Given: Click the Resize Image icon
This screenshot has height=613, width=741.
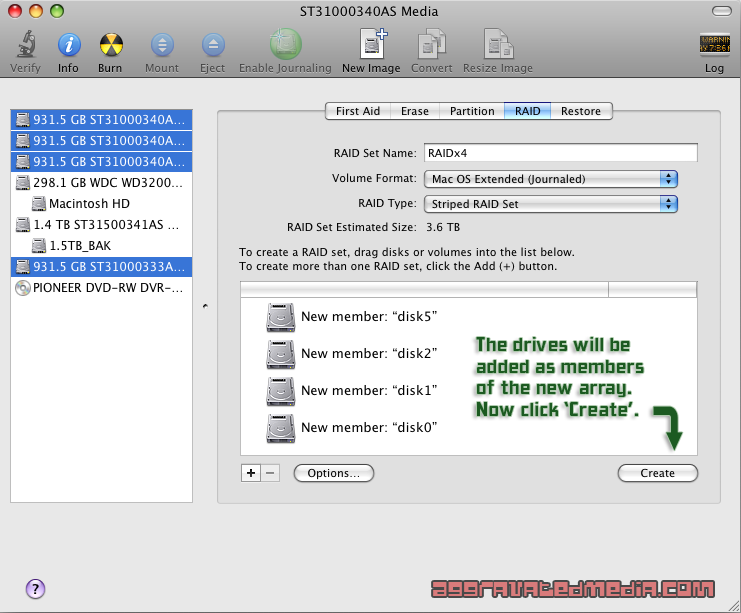Looking at the screenshot, I should click(x=499, y=44).
